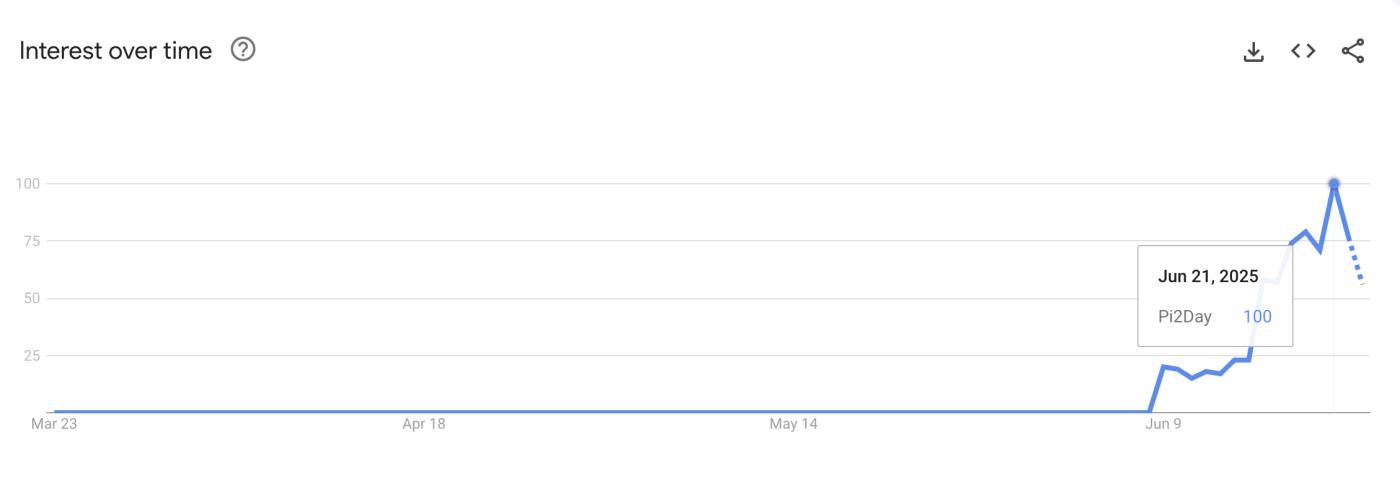This screenshot has height=503, width=1400.
Task: Click the Apr 18 axis label
Action: click(424, 424)
